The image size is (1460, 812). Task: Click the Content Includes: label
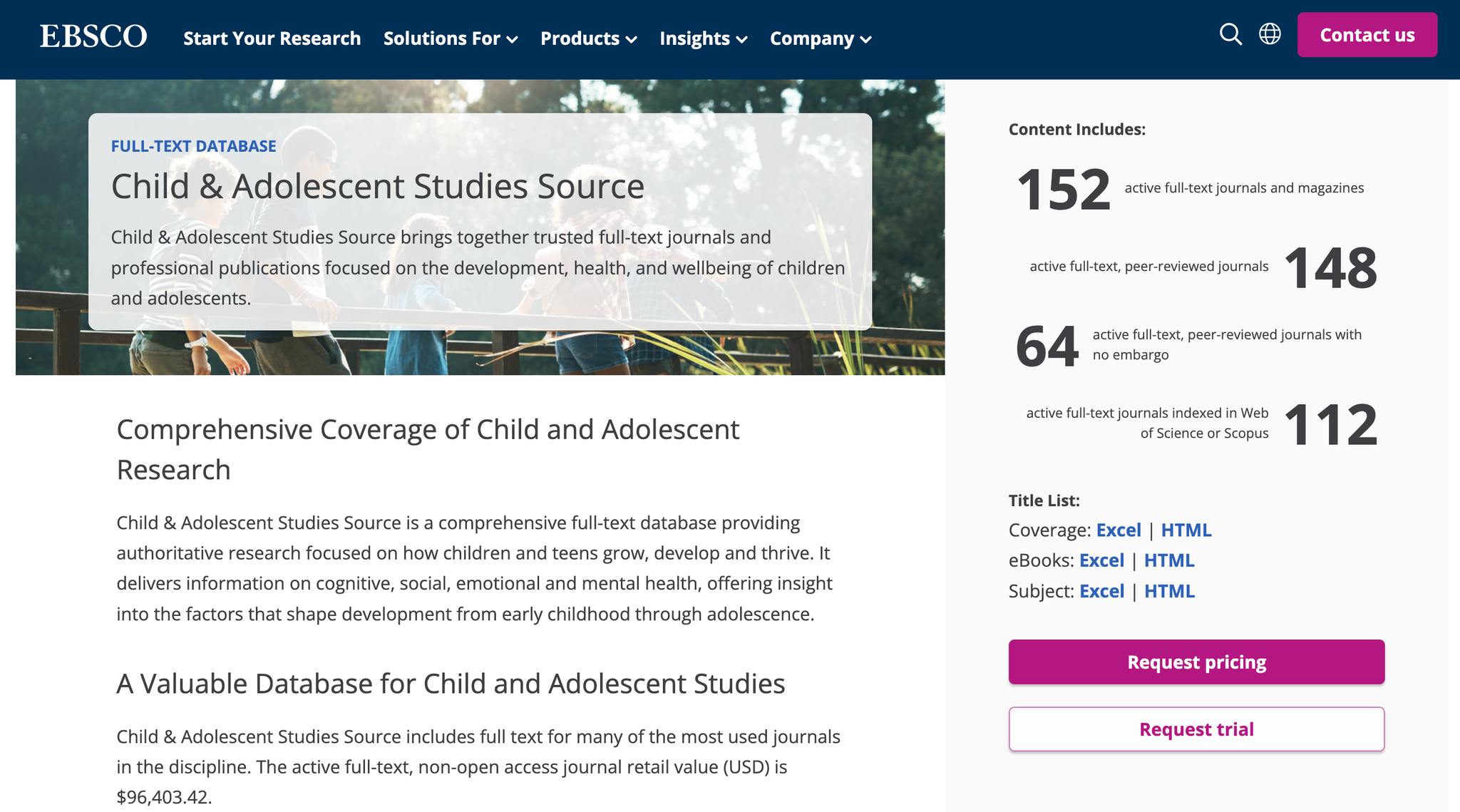pyautogui.click(x=1077, y=130)
